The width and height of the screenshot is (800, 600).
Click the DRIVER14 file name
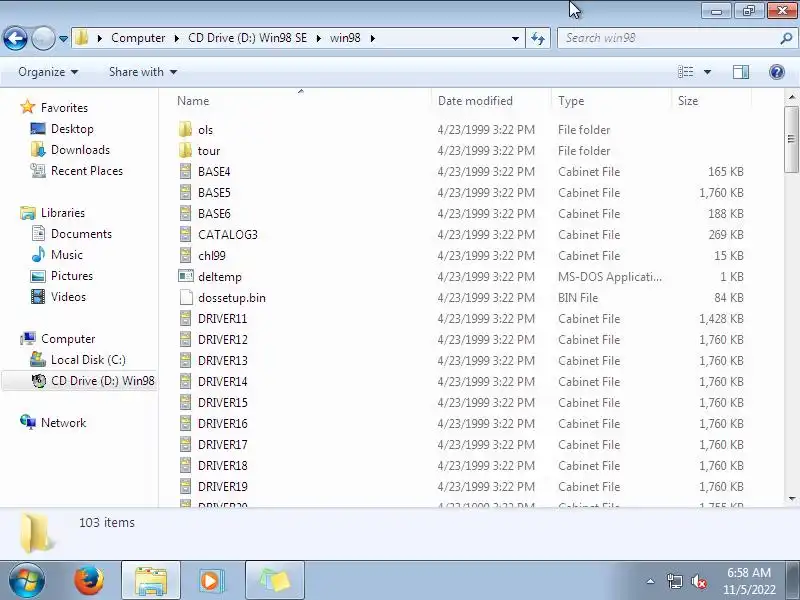222,382
